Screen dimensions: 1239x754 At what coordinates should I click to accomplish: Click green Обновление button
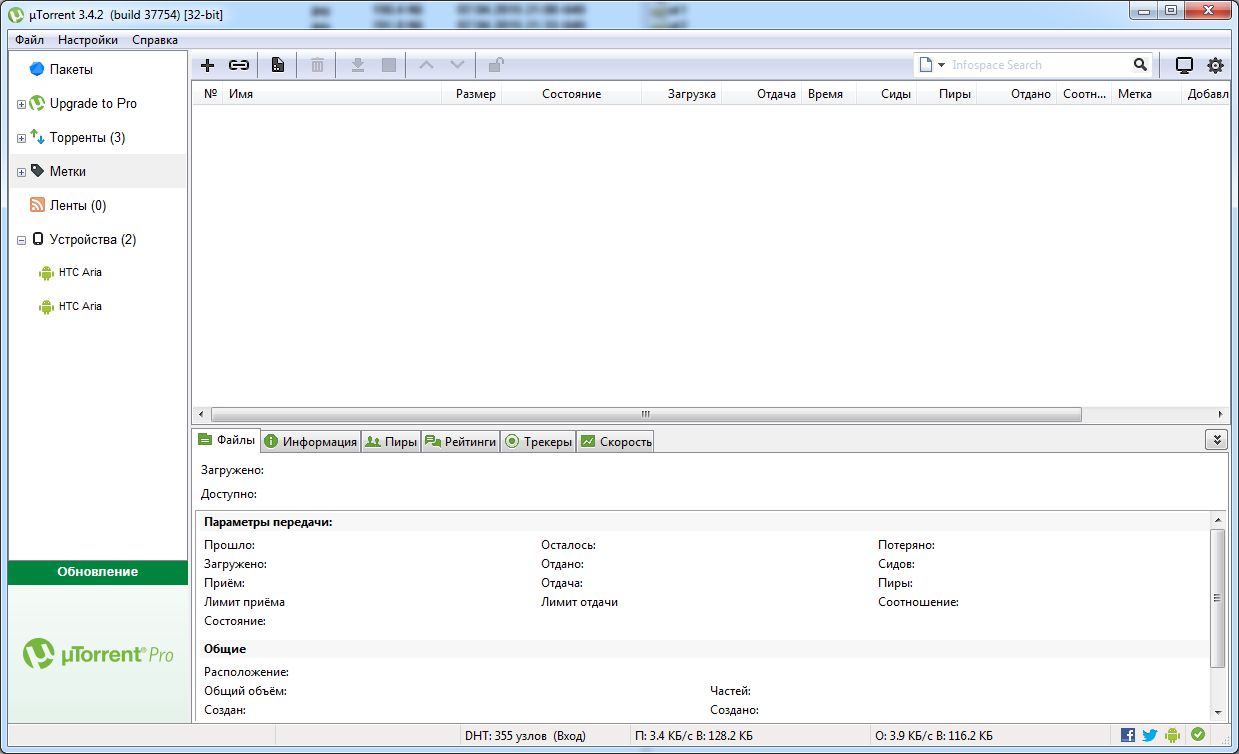click(98, 572)
